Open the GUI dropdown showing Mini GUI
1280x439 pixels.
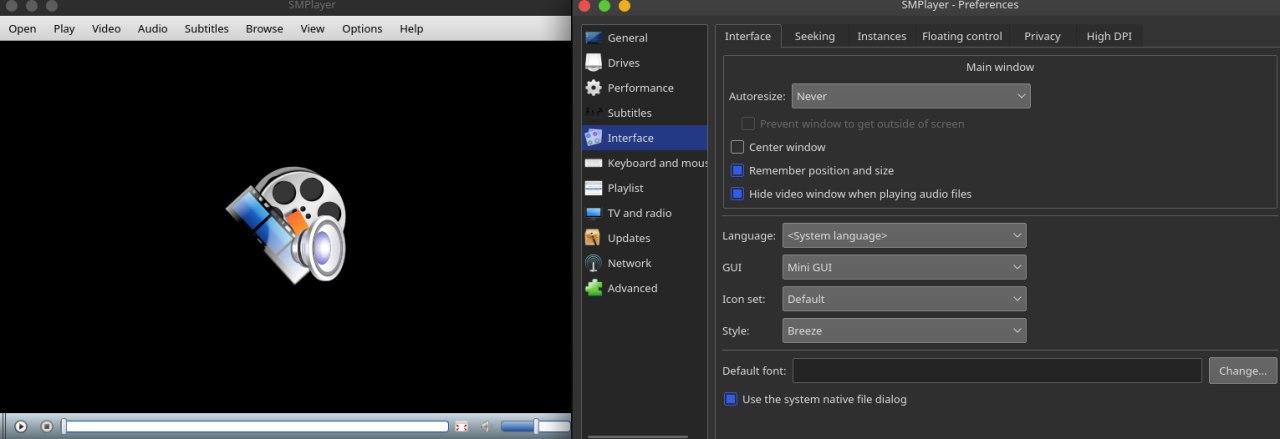click(904, 267)
